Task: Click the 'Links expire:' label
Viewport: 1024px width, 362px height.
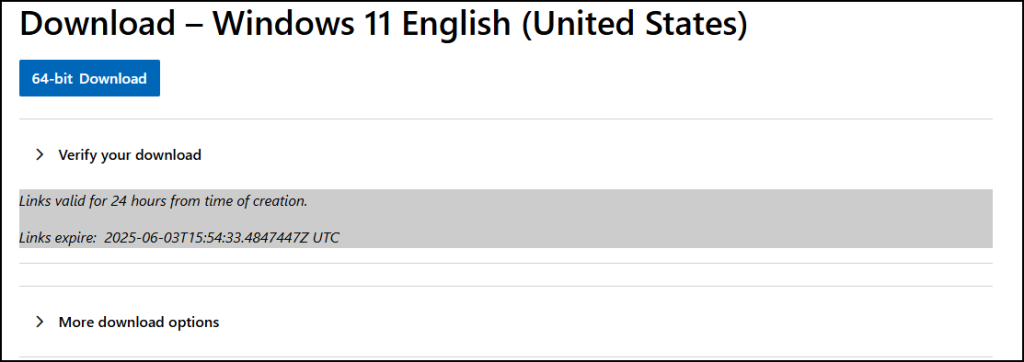Action: [58, 237]
